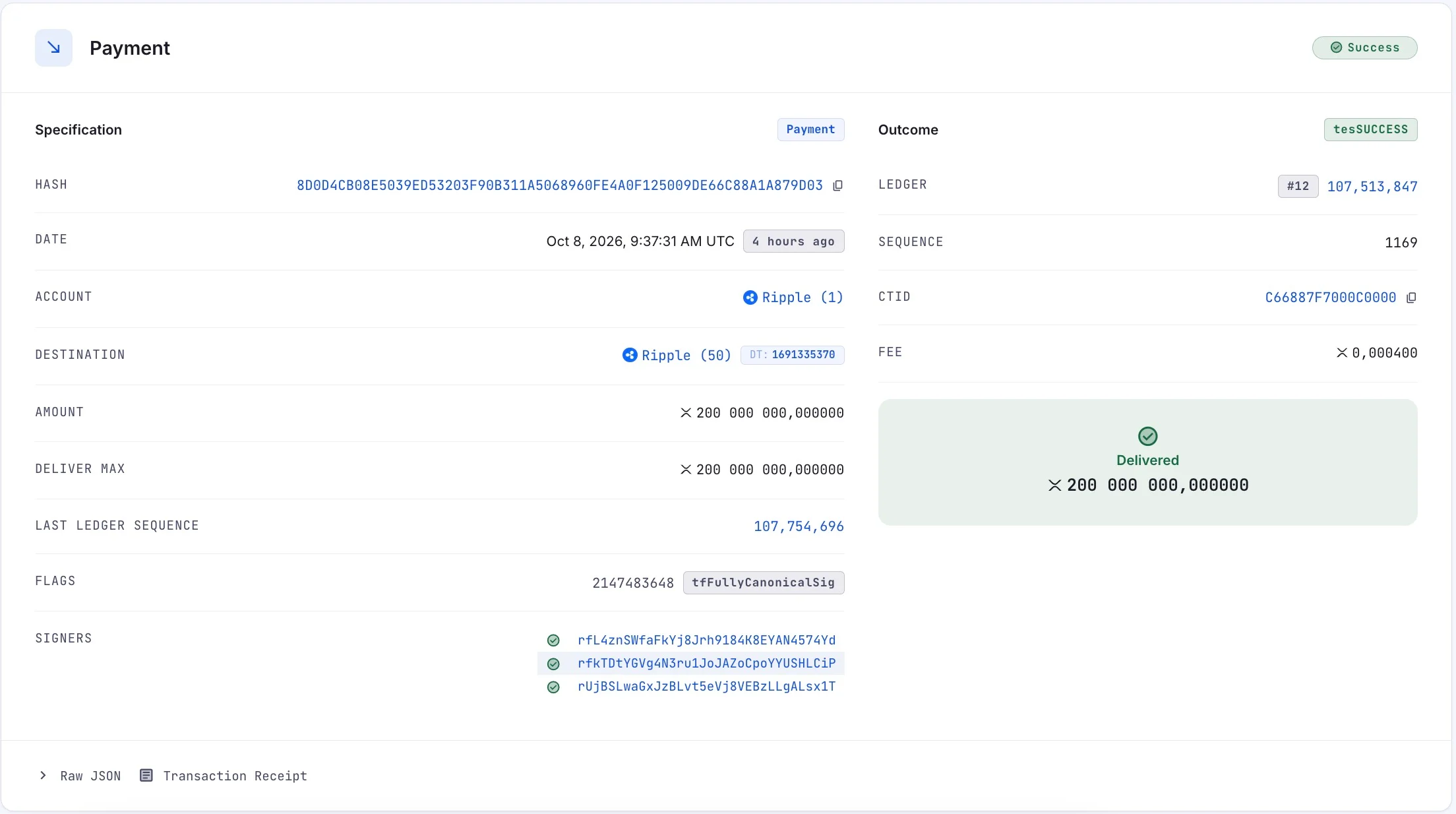
Task: Open signer address rUjBSLwaGxJzBLvt5eVj8VEBzLLgALsx1T
Action: pos(706,687)
